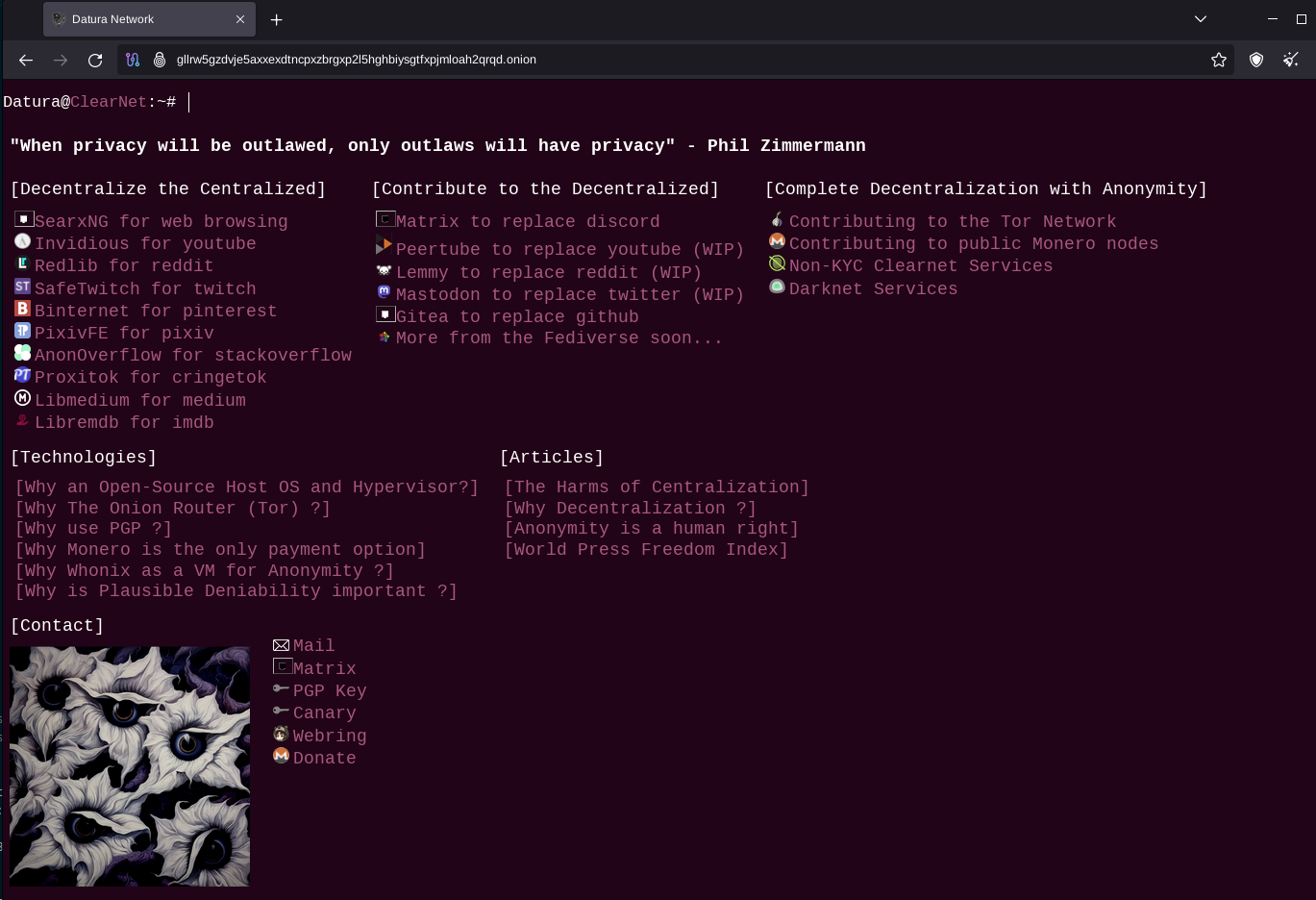The width and height of the screenshot is (1316, 900).
Task: Click the Libremdb icon
Action: pyautogui.click(x=23, y=420)
